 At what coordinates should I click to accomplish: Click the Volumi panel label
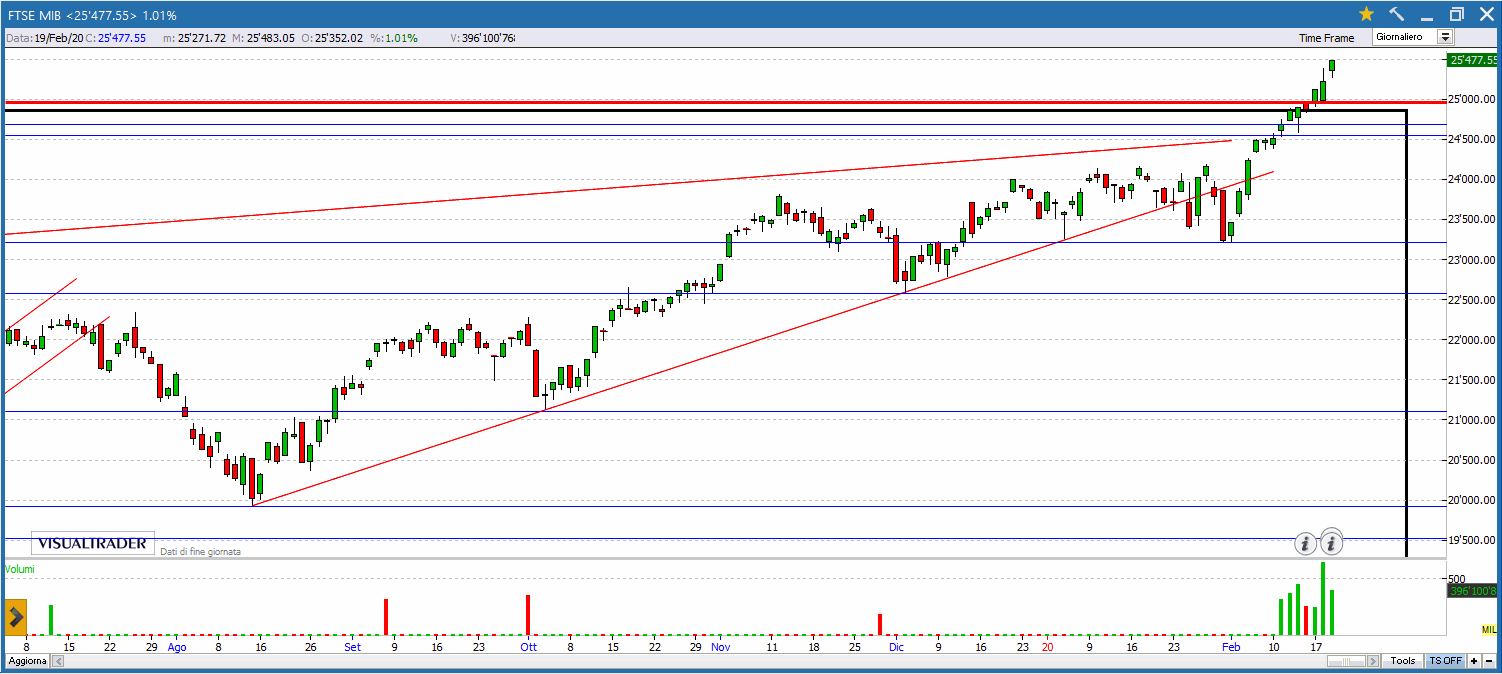[18, 569]
